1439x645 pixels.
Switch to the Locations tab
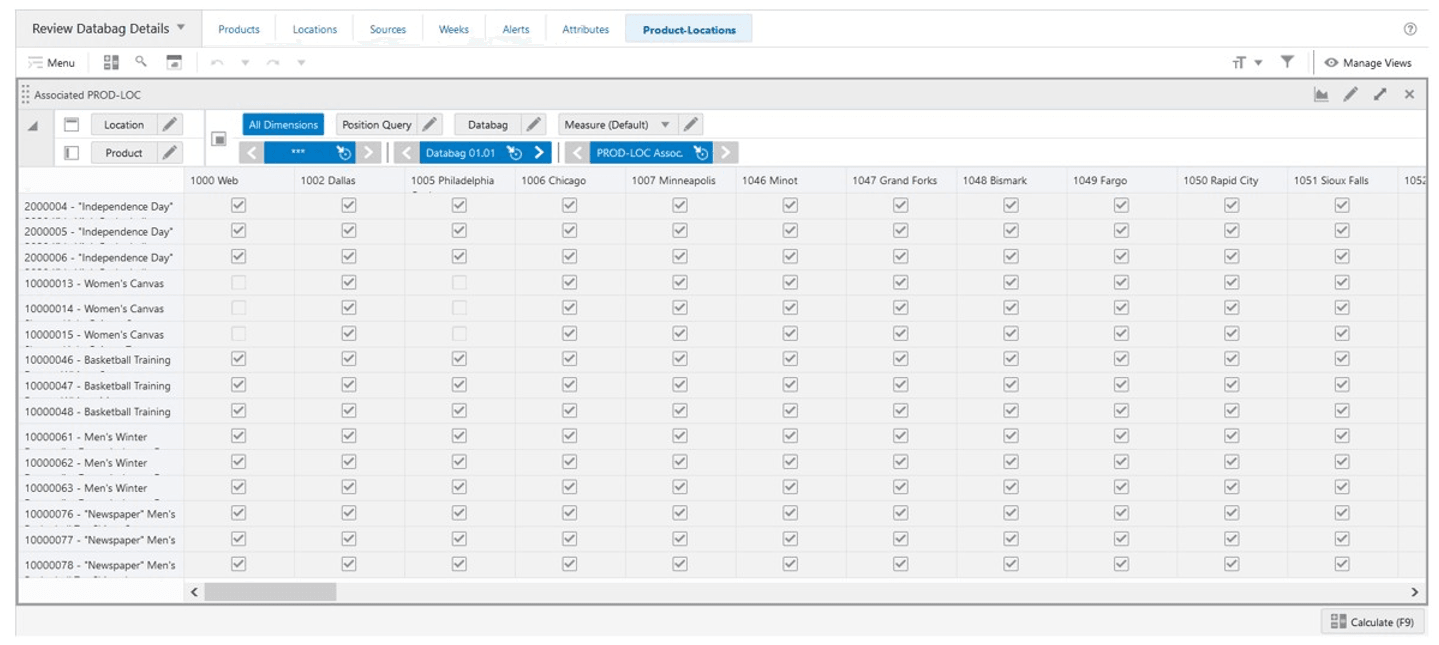[x=314, y=29]
